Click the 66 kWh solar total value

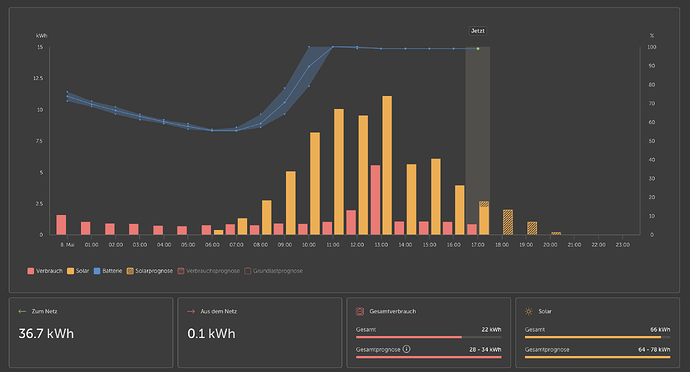click(660, 329)
